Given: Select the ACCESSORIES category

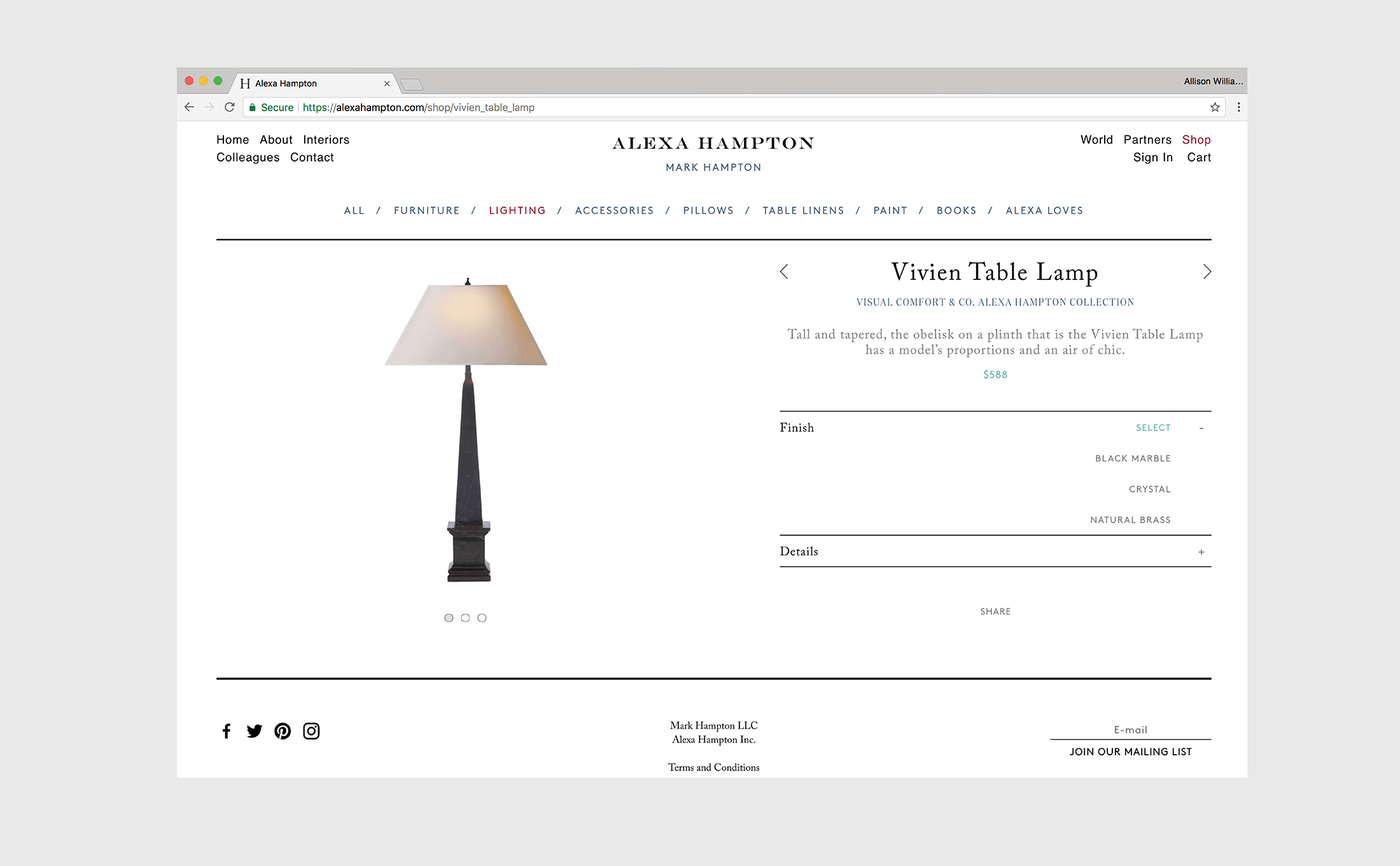Looking at the screenshot, I should [x=614, y=211].
